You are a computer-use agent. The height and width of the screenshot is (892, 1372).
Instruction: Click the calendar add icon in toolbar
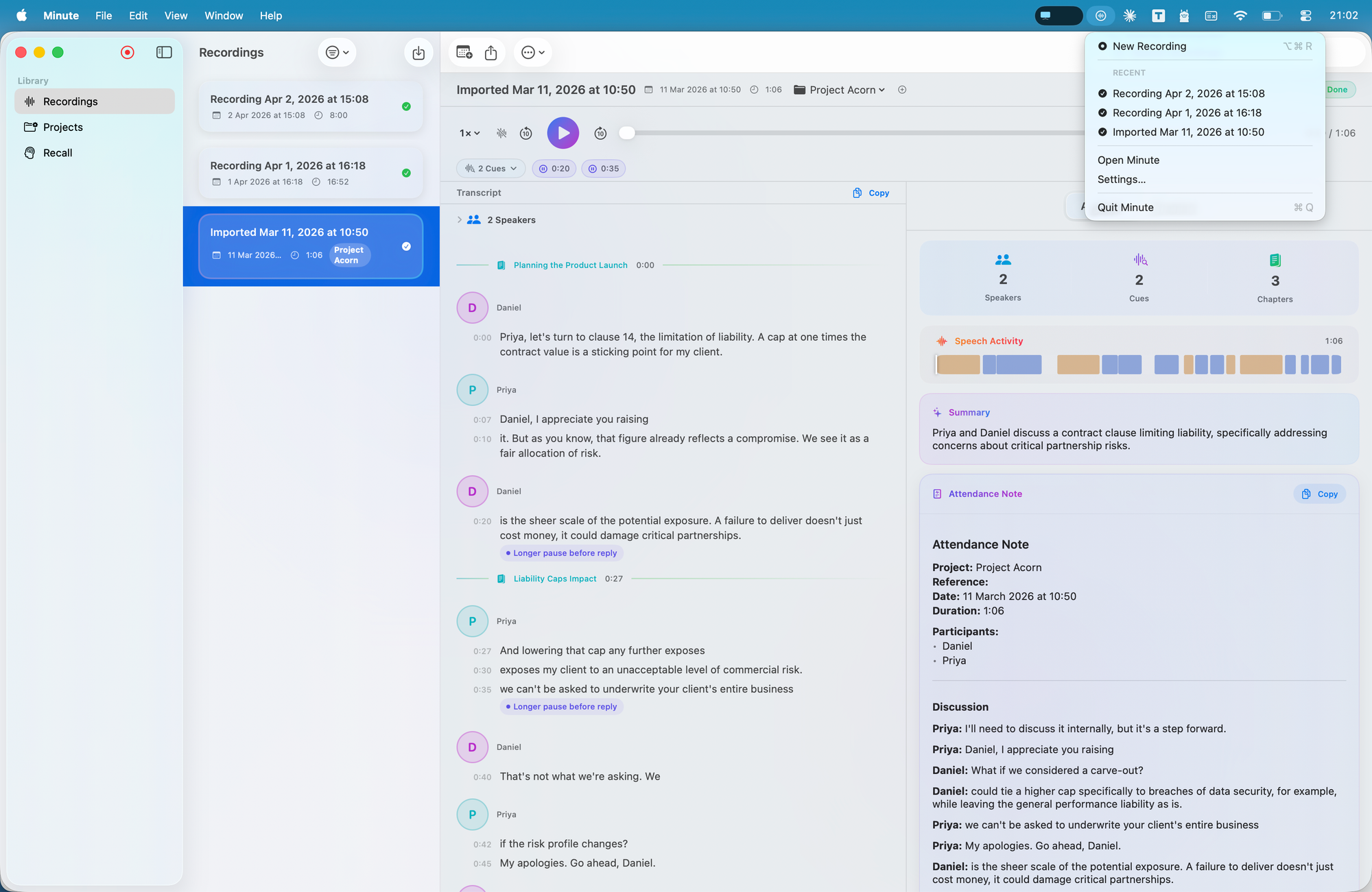pos(464,53)
